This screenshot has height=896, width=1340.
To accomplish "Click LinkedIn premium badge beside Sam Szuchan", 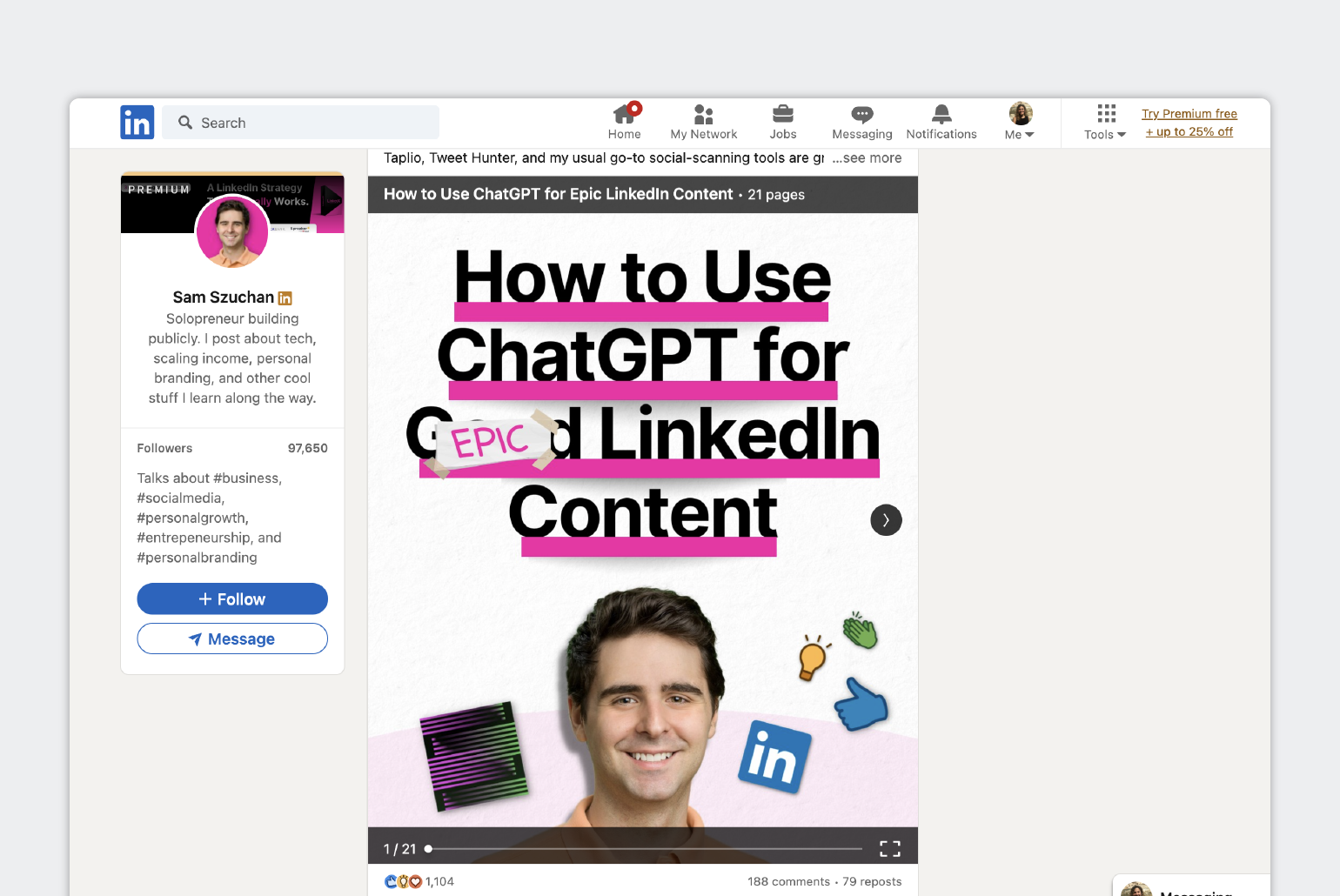I will (285, 298).
